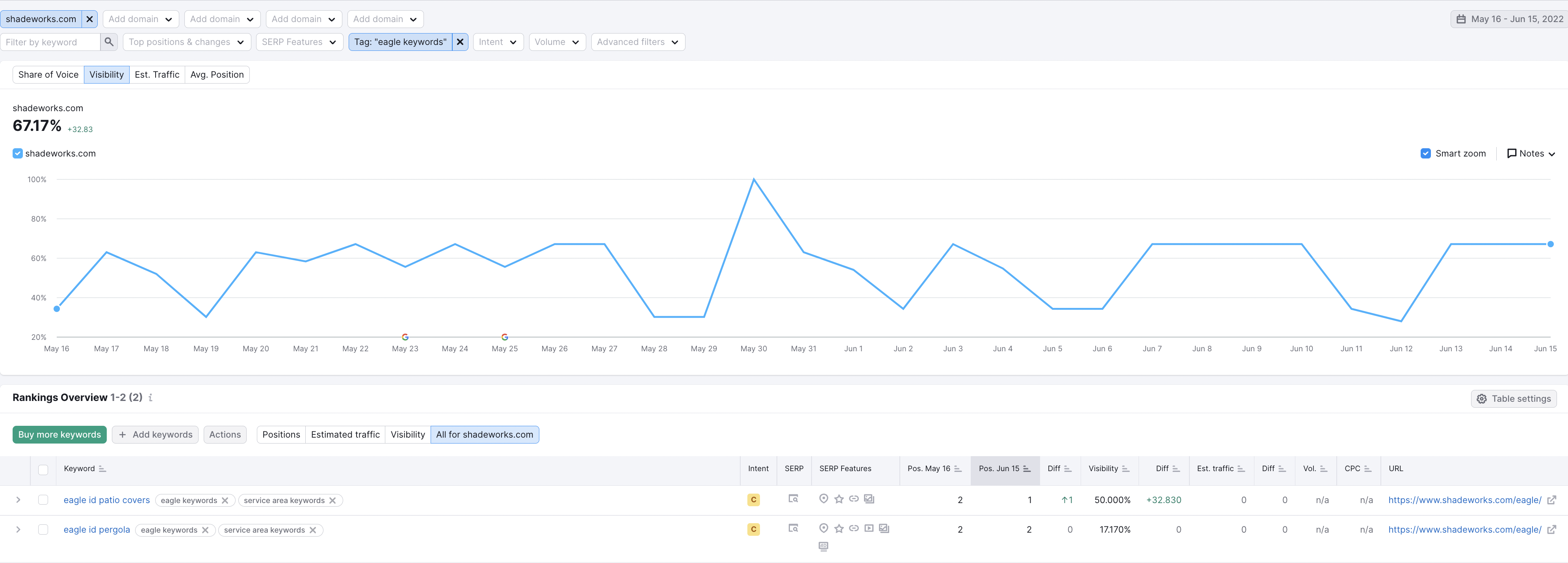
Task: Open Table settings gear button
Action: (1514, 399)
